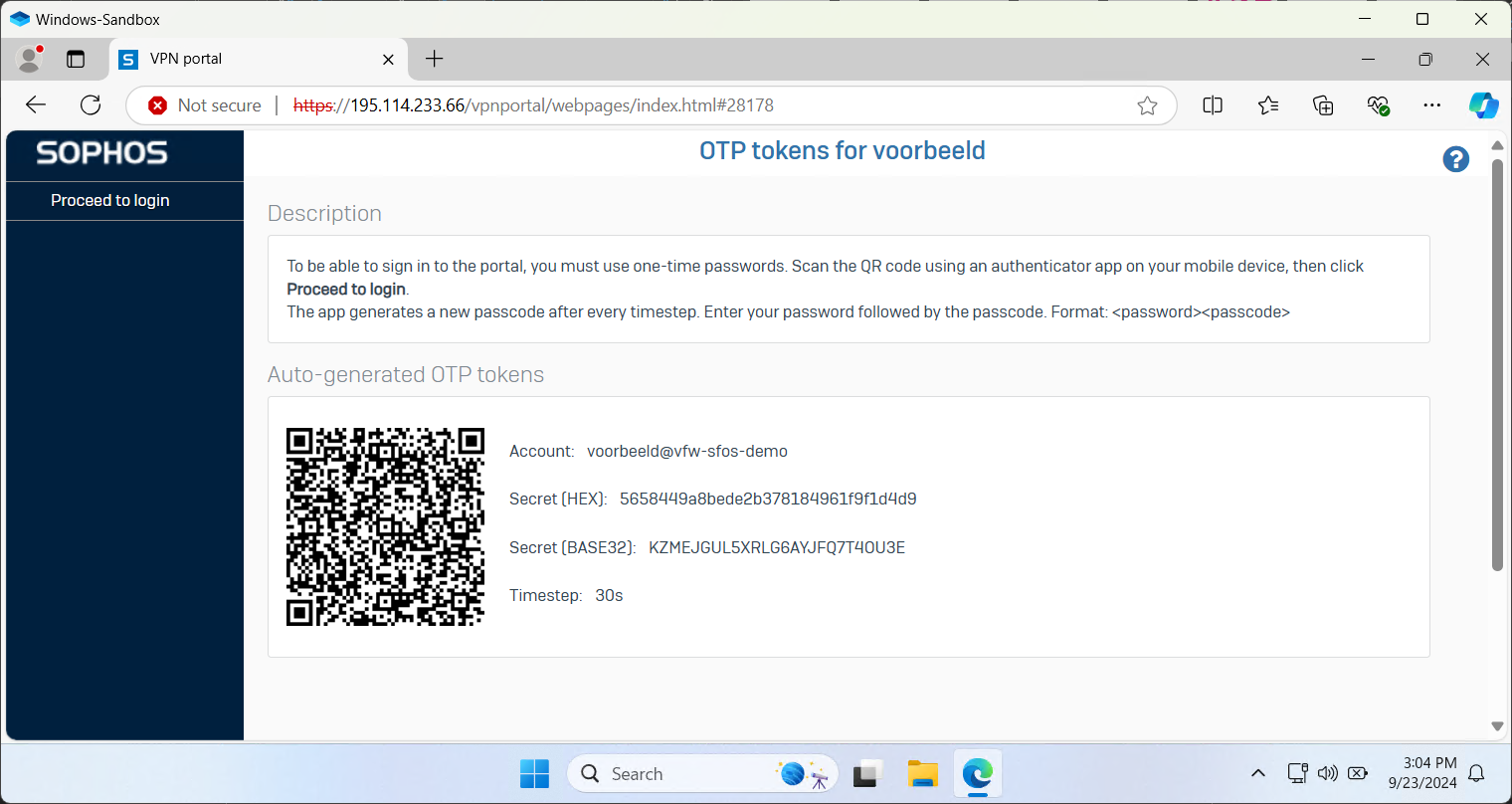Click the Sophos logo
1512x804 pixels.
point(102,153)
